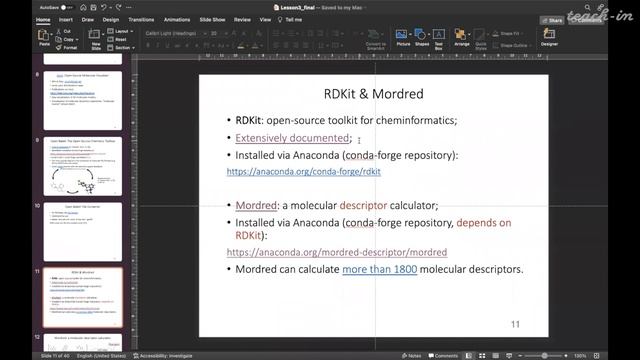The width and height of the screenshot is (640, 360).
Task: Click the Reset slide button
Action: click(x=117, y=40)
